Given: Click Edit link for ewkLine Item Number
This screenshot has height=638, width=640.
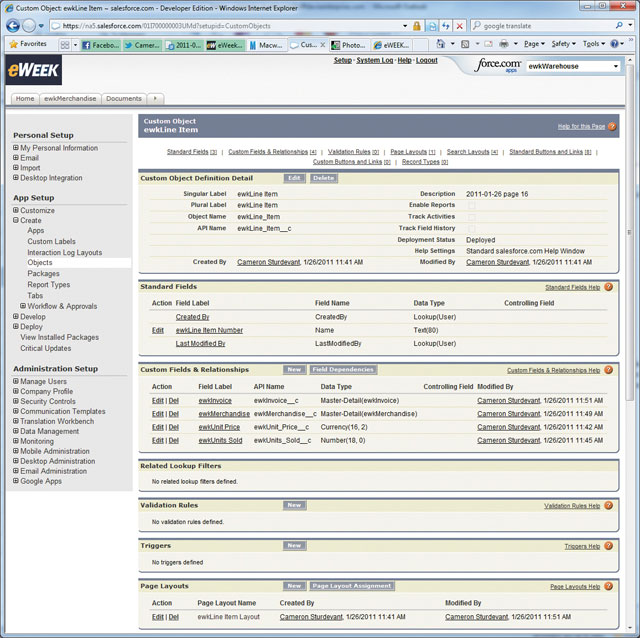Looking at the screenshot, I should point(158,330).
